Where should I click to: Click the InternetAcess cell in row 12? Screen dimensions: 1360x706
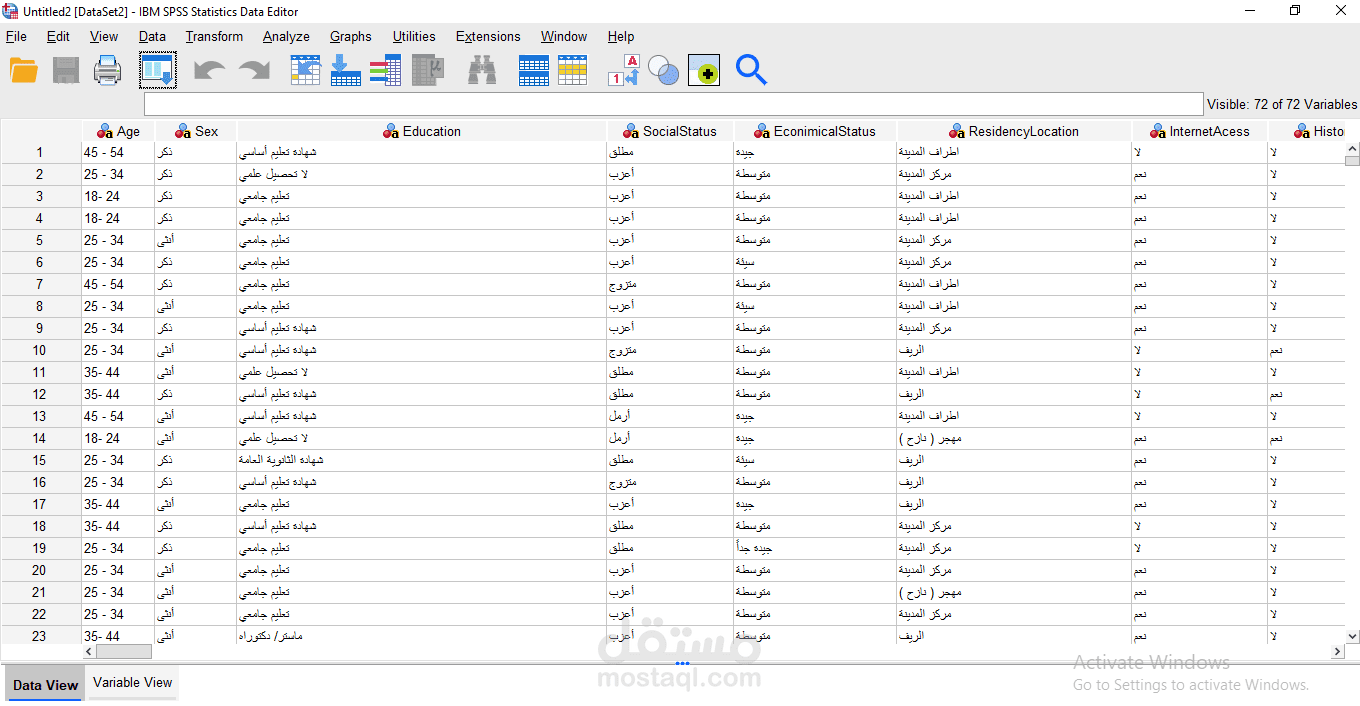(x=1199, y=394)
